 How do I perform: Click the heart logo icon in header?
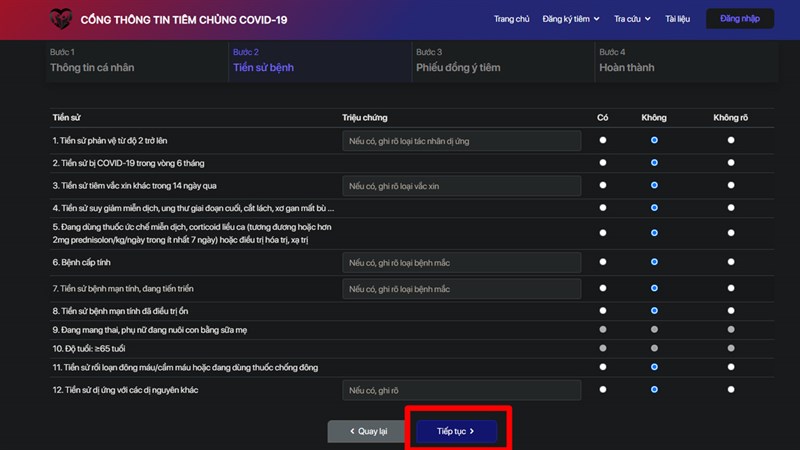(61, 19)
